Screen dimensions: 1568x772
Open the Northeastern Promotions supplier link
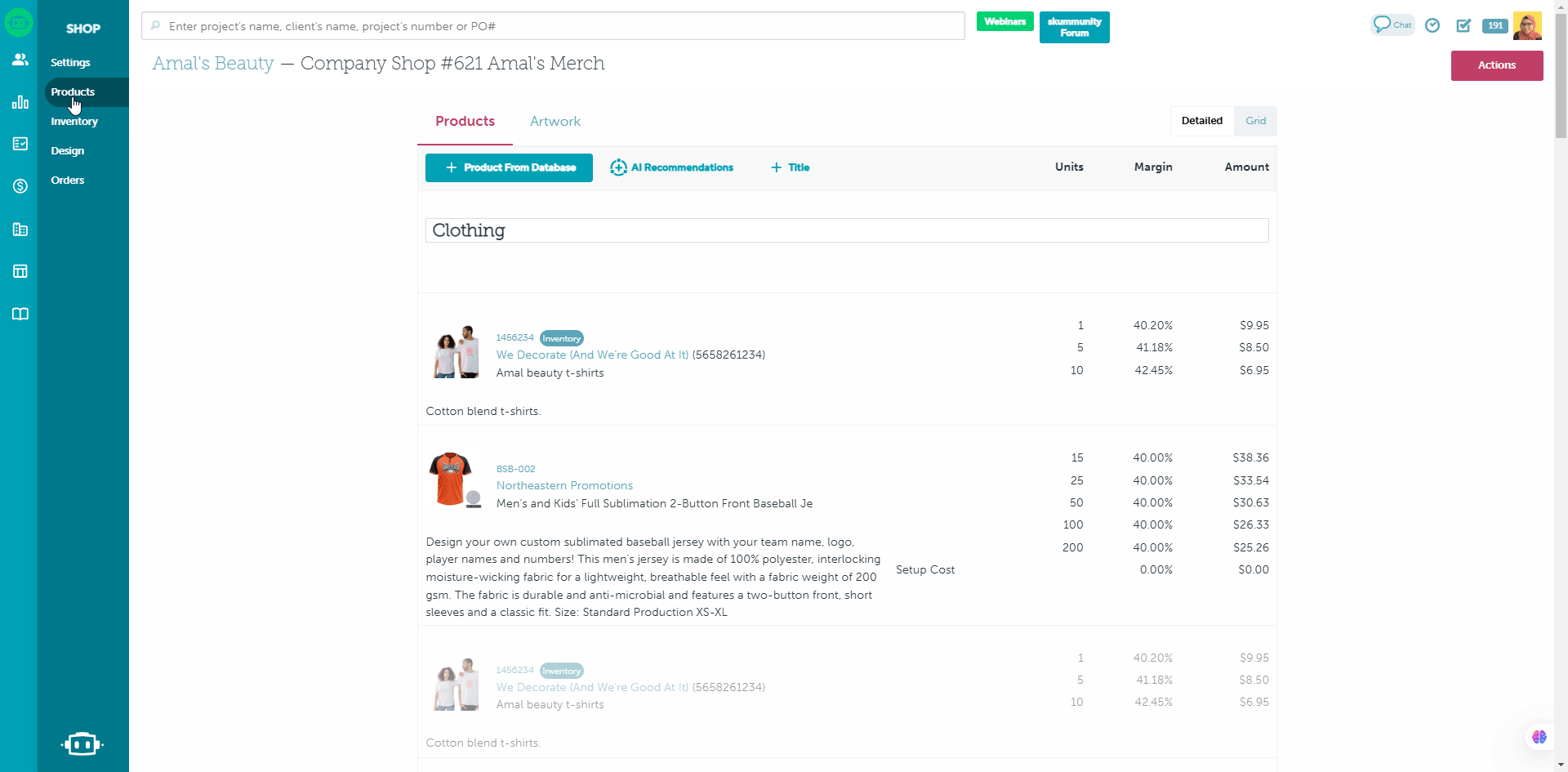pyautogui.click(x=564, y=485)
